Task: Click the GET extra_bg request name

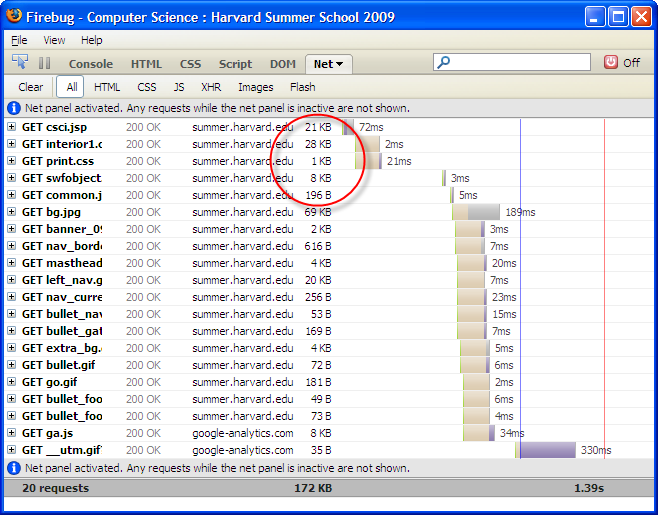Action: point(62,348)
